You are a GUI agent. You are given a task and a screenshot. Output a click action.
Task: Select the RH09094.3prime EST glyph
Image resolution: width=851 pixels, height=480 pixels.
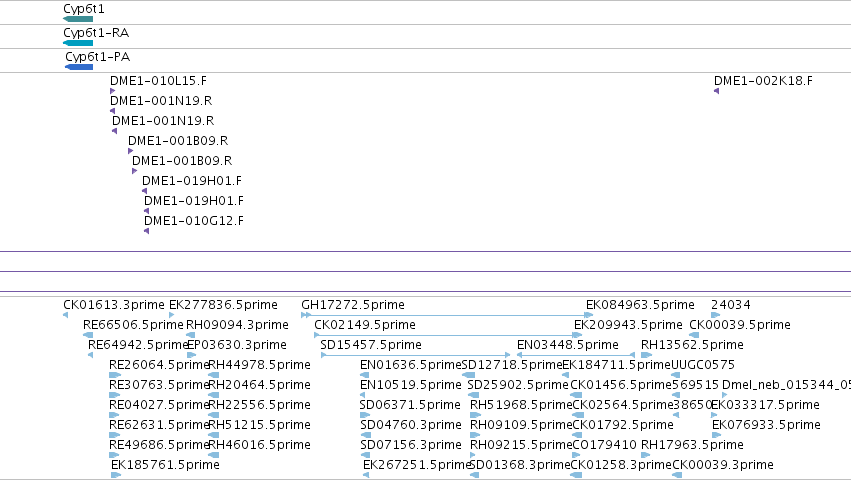(191, 335)
